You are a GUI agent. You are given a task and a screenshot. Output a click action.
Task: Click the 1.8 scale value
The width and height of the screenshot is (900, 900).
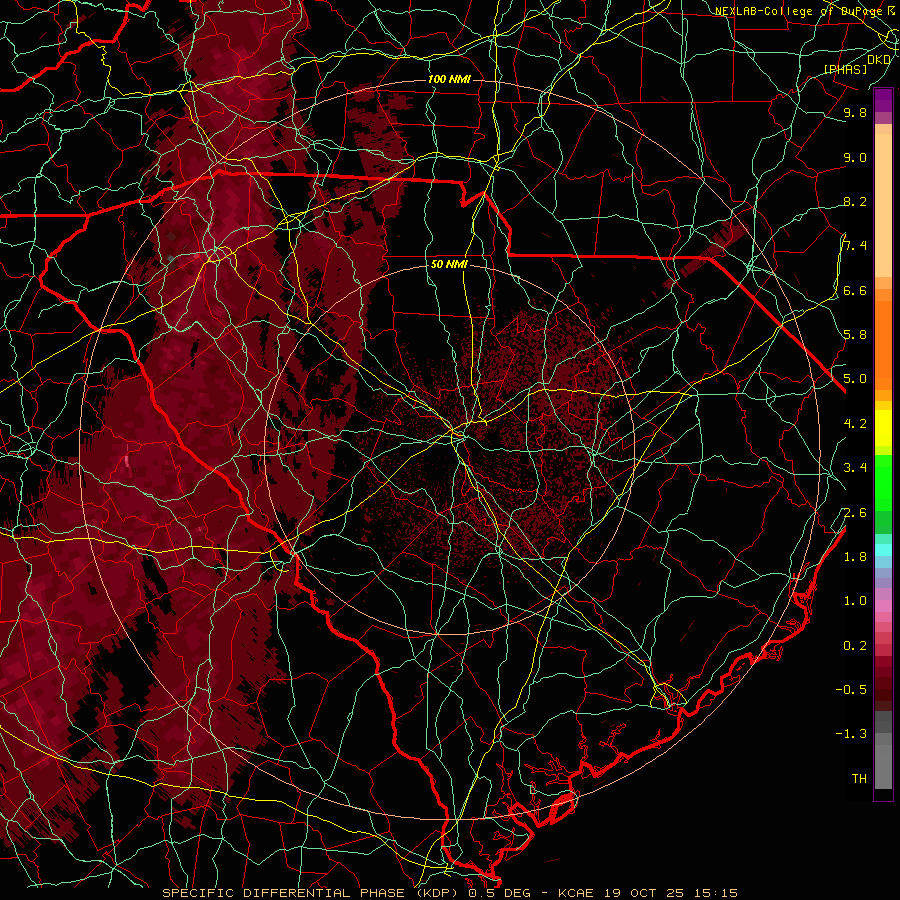pos(855,557)
